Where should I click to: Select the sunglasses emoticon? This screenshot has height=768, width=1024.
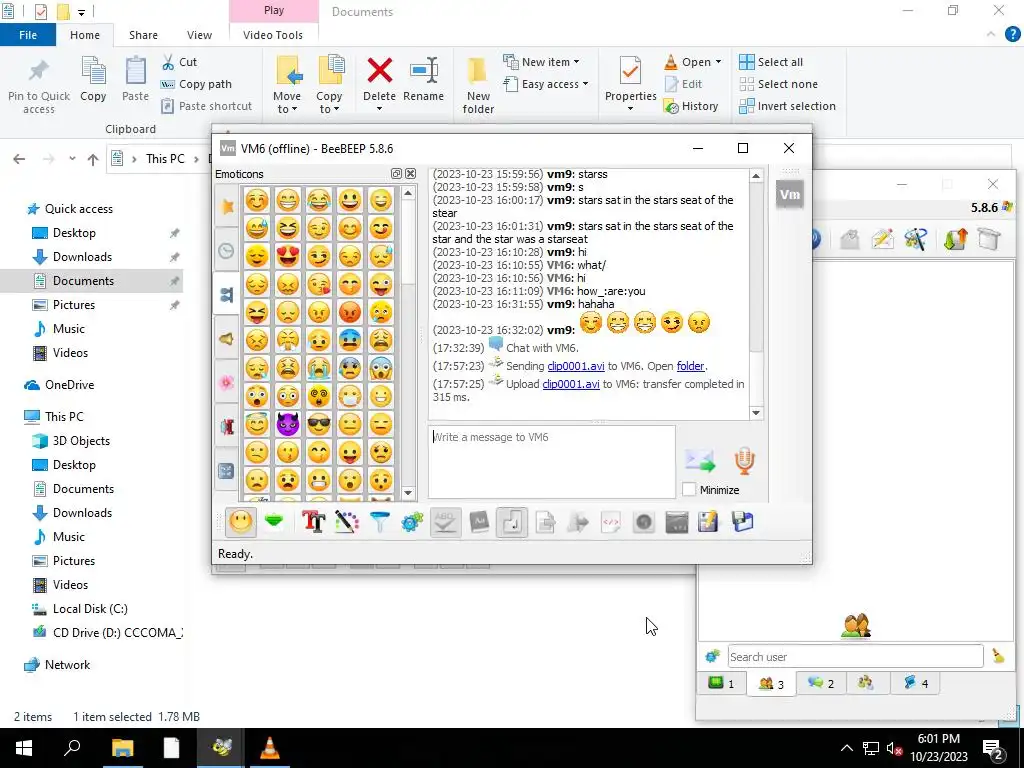pos(319,424)
